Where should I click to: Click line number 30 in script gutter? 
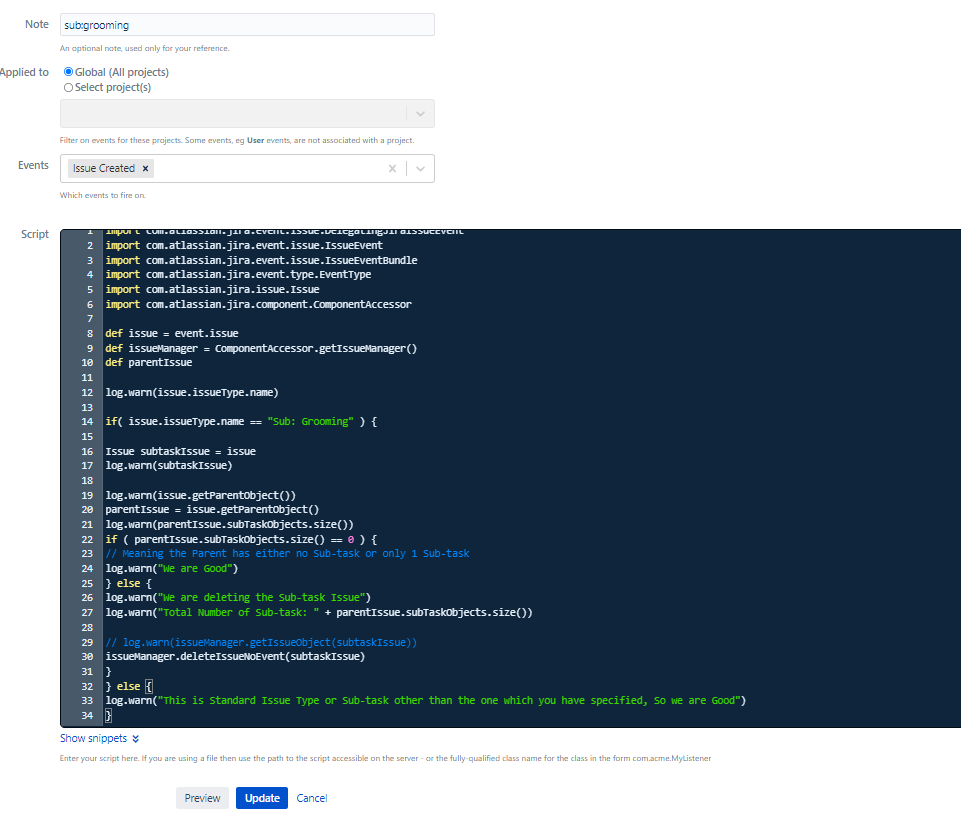(x=87, y=657)
